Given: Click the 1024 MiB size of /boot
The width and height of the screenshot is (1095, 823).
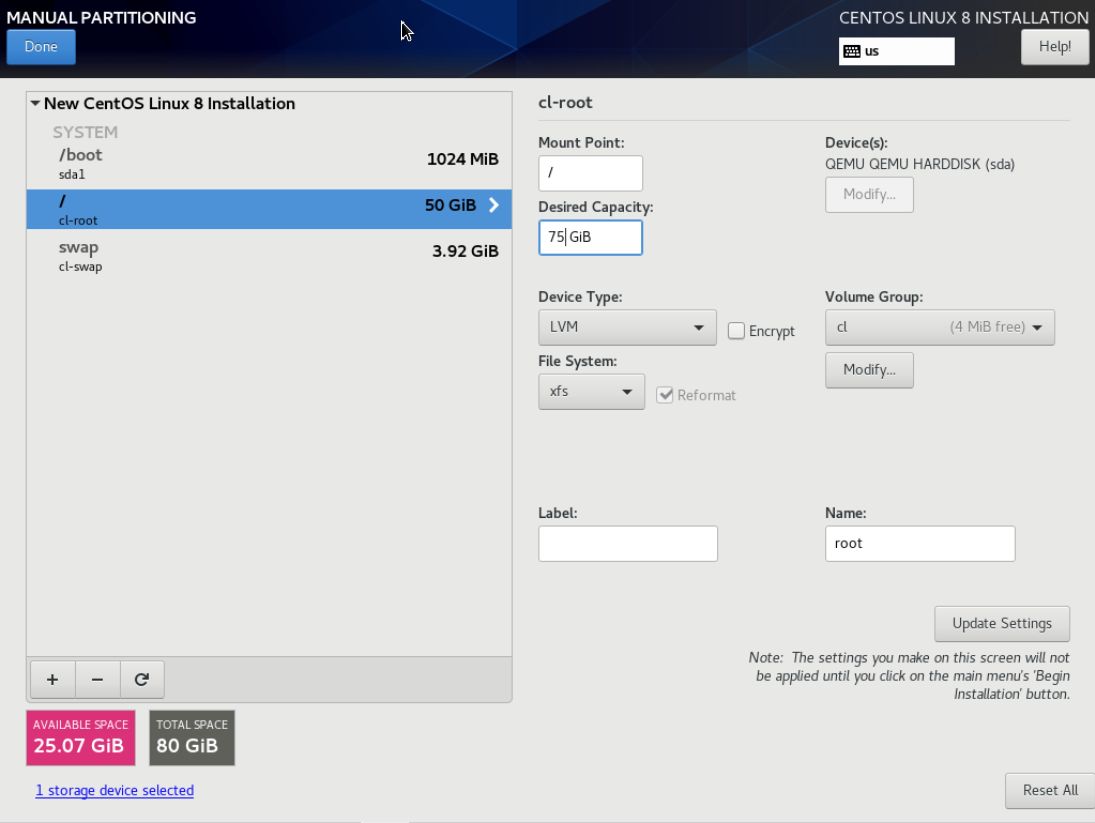Looking at the screenshot, I should tap(462, 159).
